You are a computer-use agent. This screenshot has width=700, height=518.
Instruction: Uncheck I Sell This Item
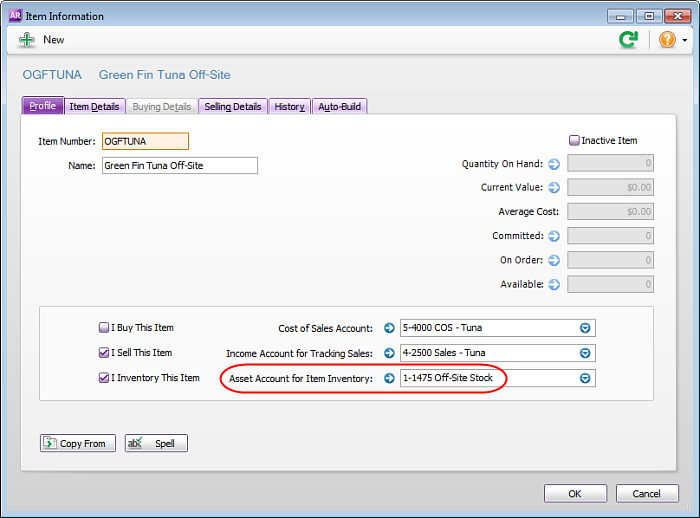pyautogui.click(x=104, y=353)
